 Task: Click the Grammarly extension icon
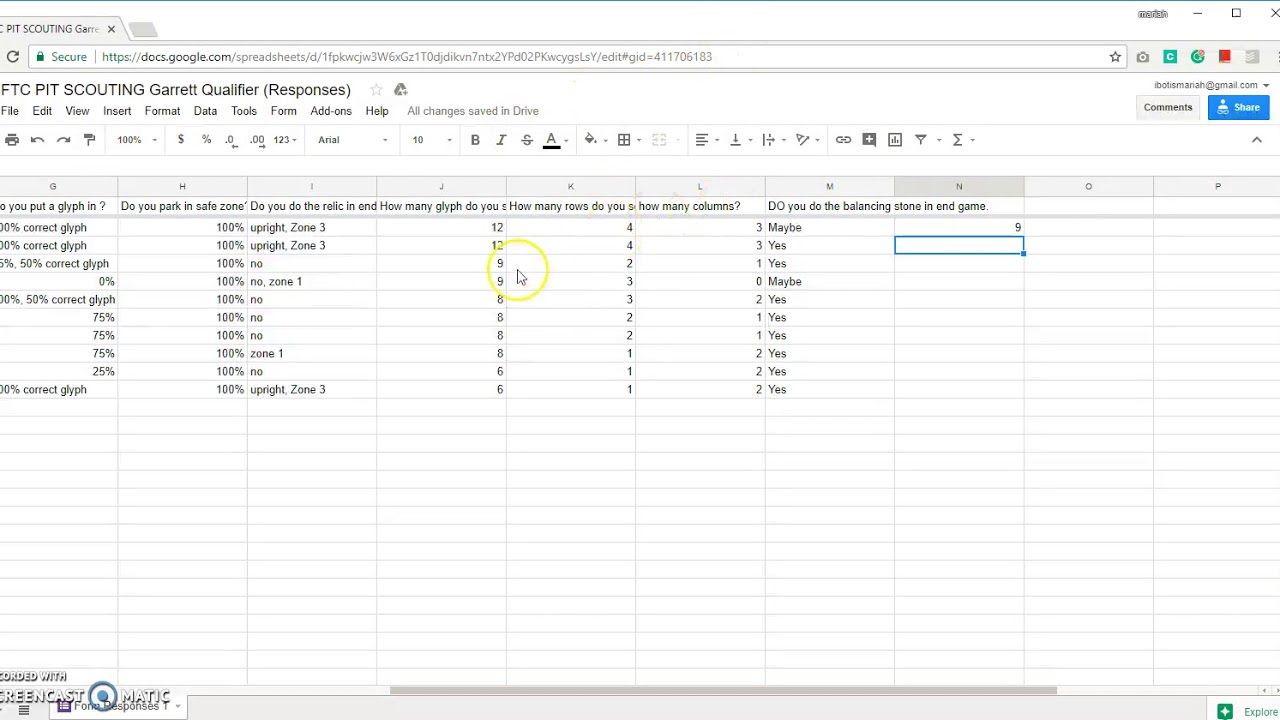point(1197,57)
